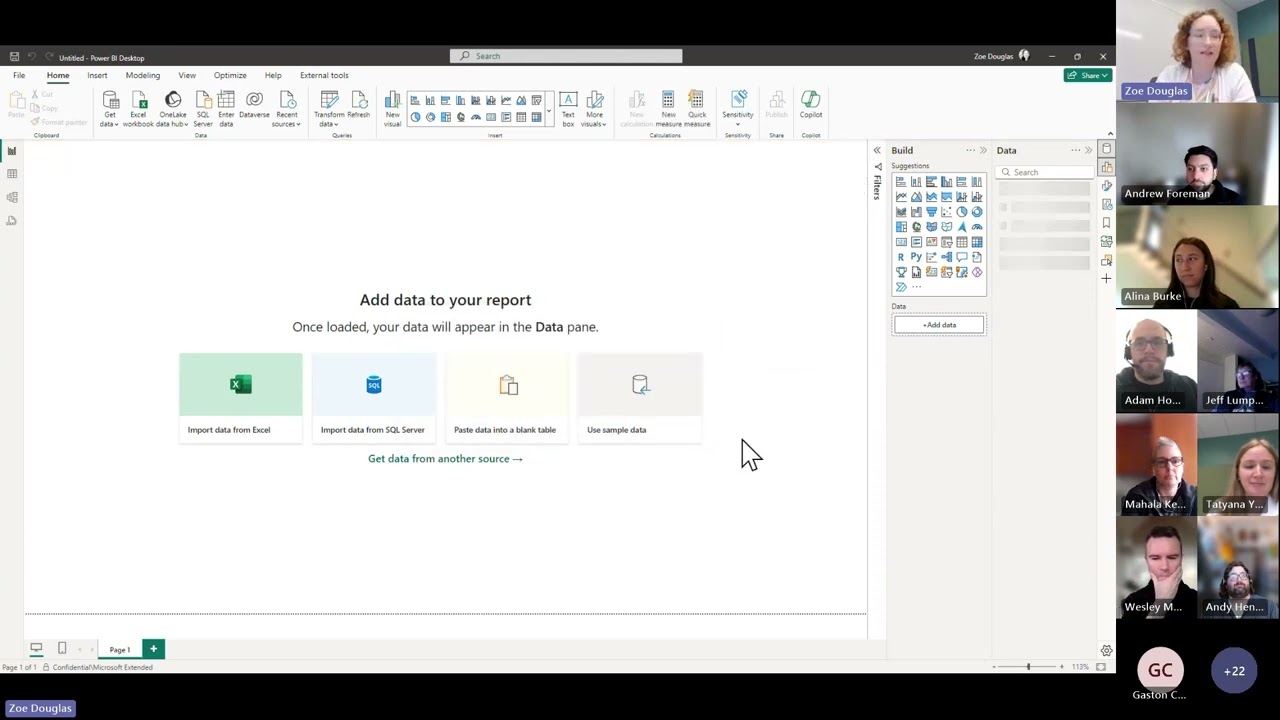Pick the Gauge visual in Build pane
Viewport: 1280px width, 720px height.
pyautogui.click(x=977, y=227)
